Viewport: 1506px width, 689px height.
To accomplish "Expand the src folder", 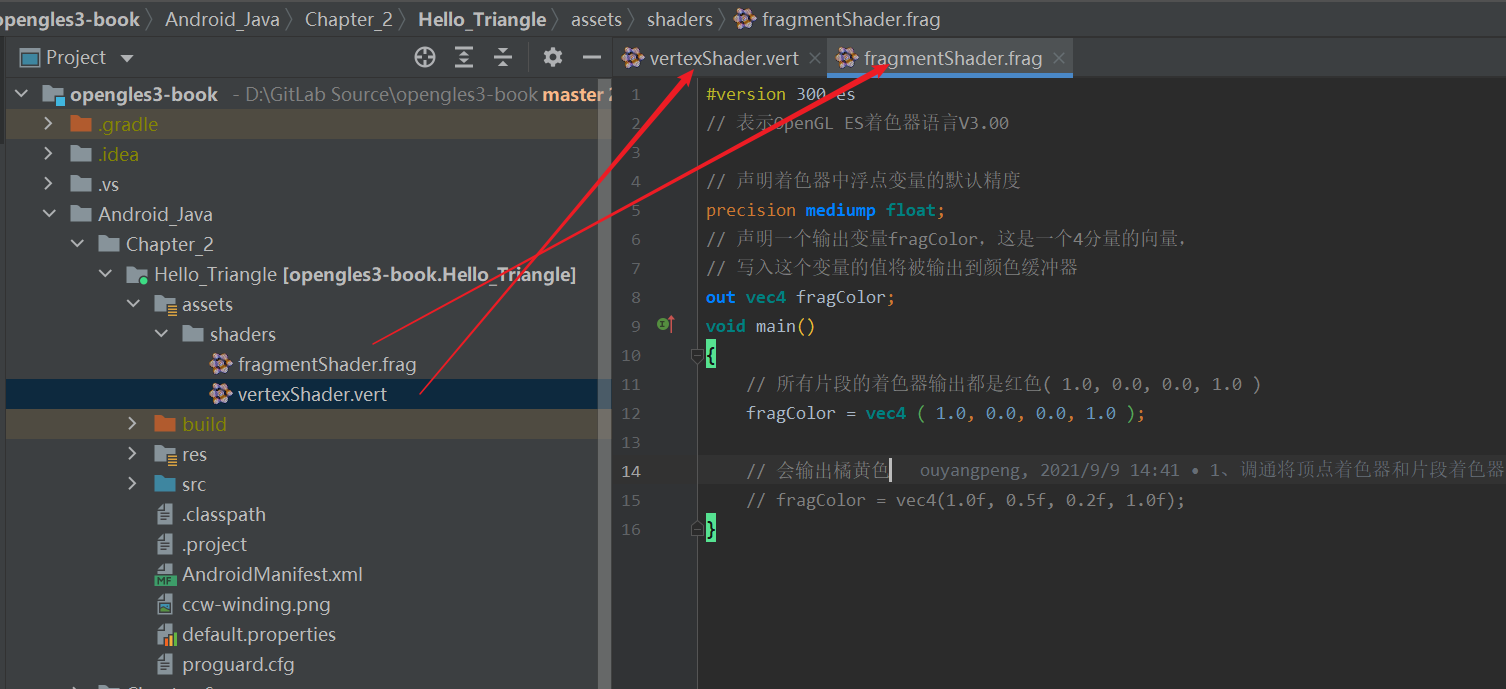I will click(x=132, y=484).
